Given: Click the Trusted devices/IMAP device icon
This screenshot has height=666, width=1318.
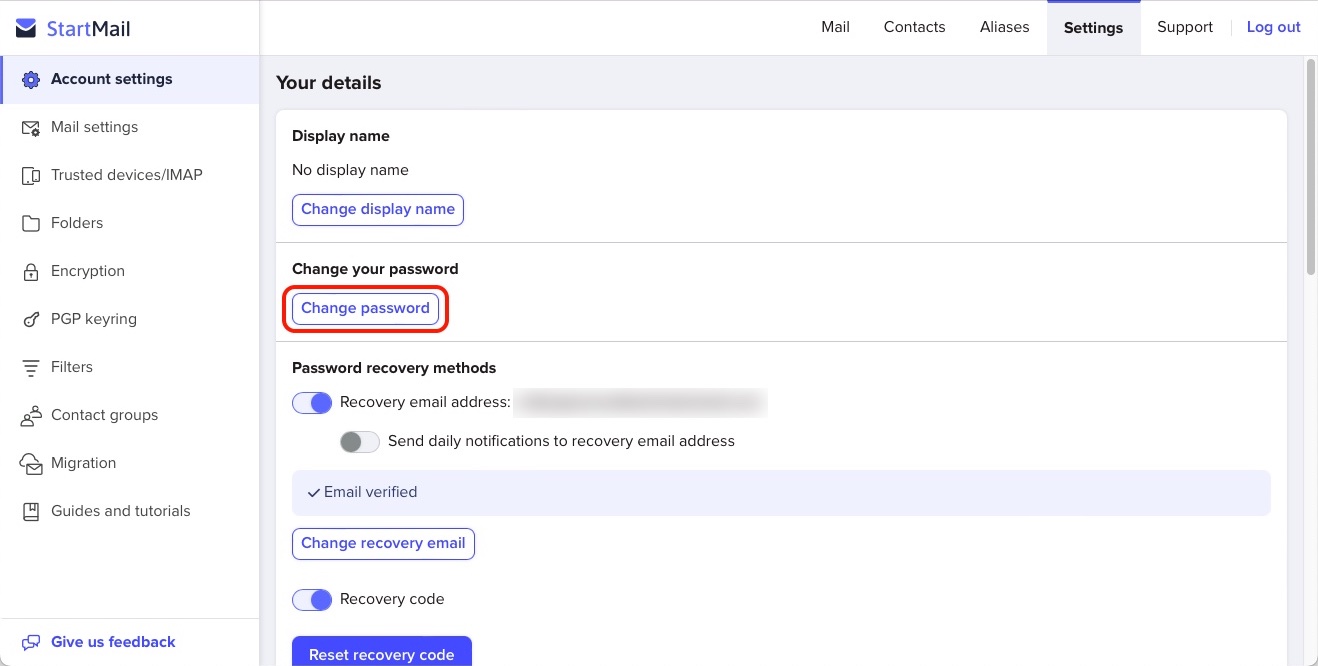Looking at the screenshot, I should click(x=31, y=176).
